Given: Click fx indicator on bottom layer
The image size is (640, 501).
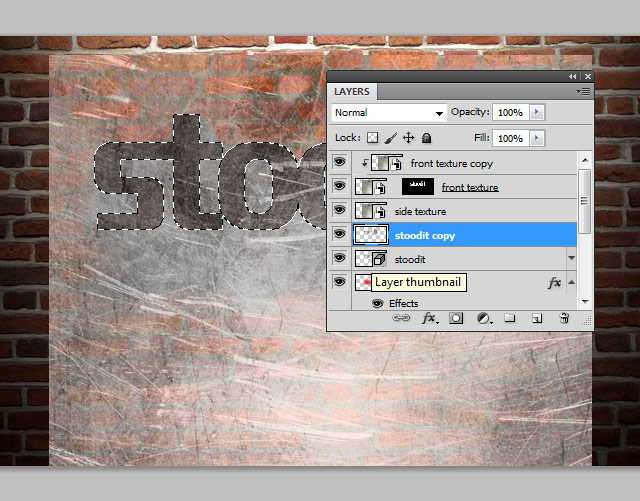Looking at the screenshot, I should point(554,282).
